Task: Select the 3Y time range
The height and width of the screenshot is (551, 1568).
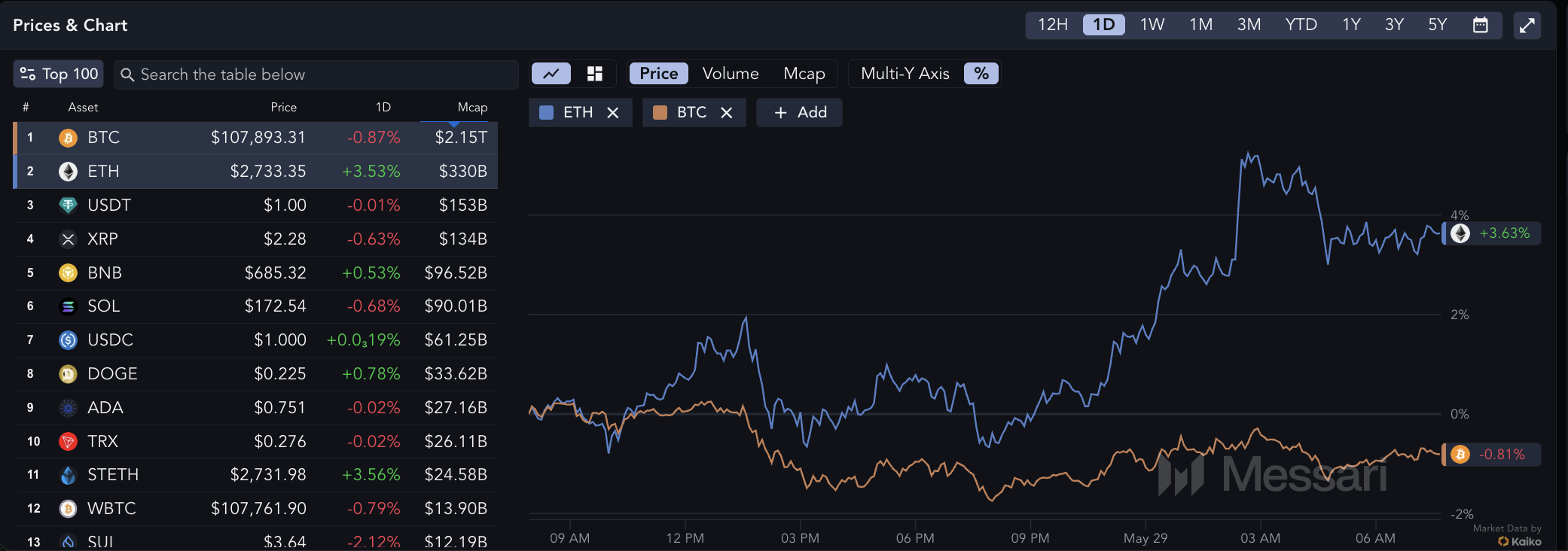Action: point(1395,25)
